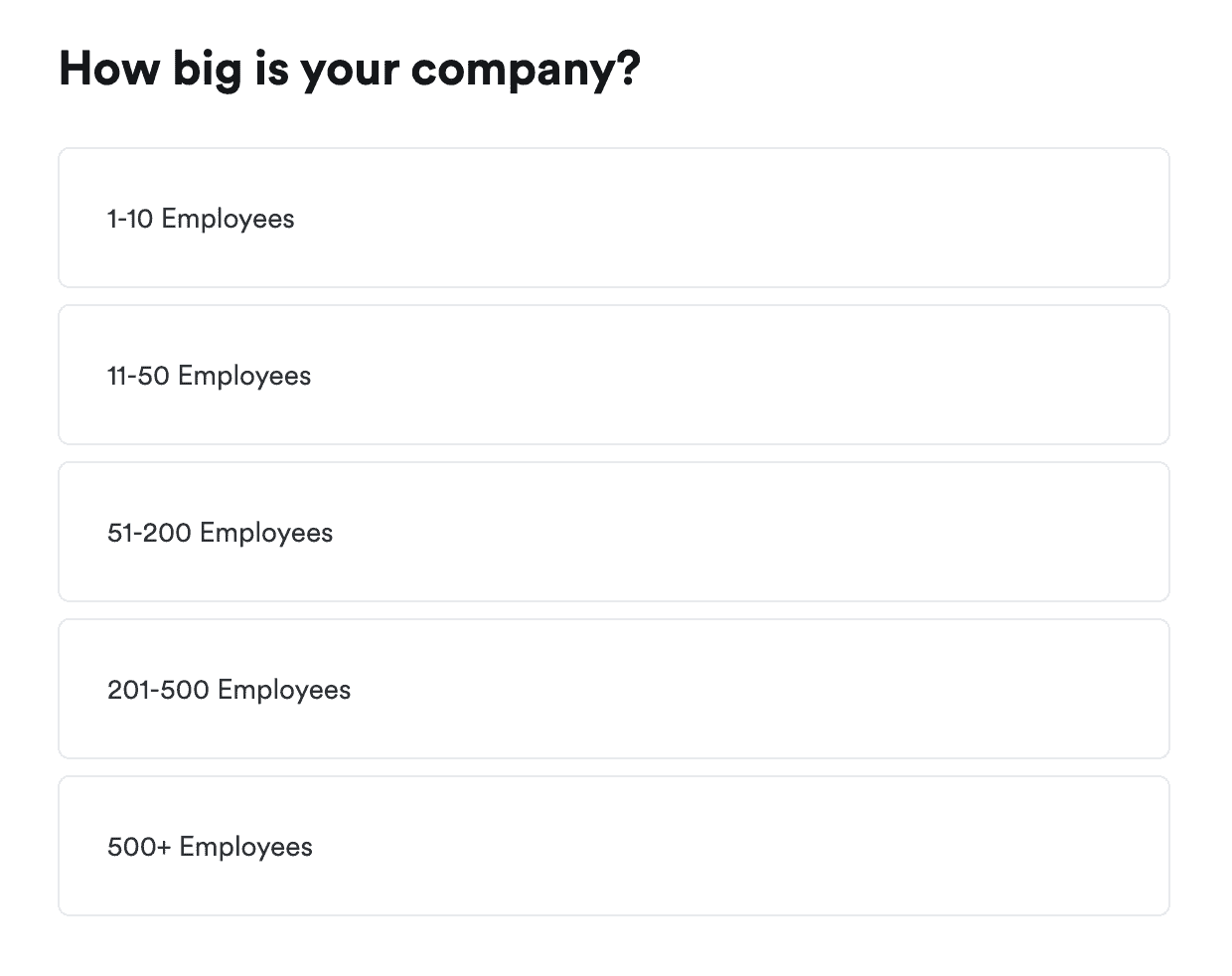Mark company as having 1-10 employees

coord(613,219)
